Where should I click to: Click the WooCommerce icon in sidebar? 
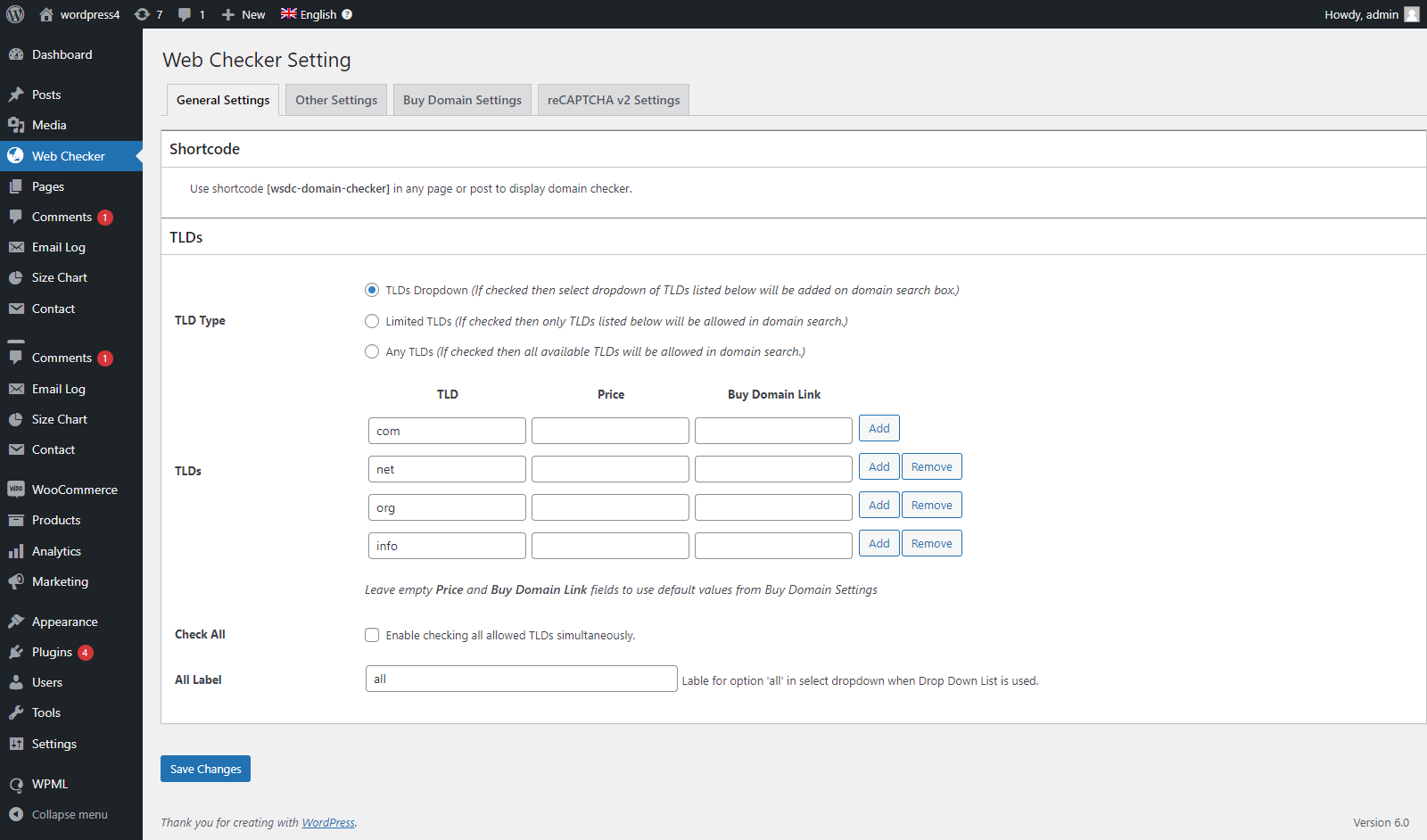coord(16,490)
